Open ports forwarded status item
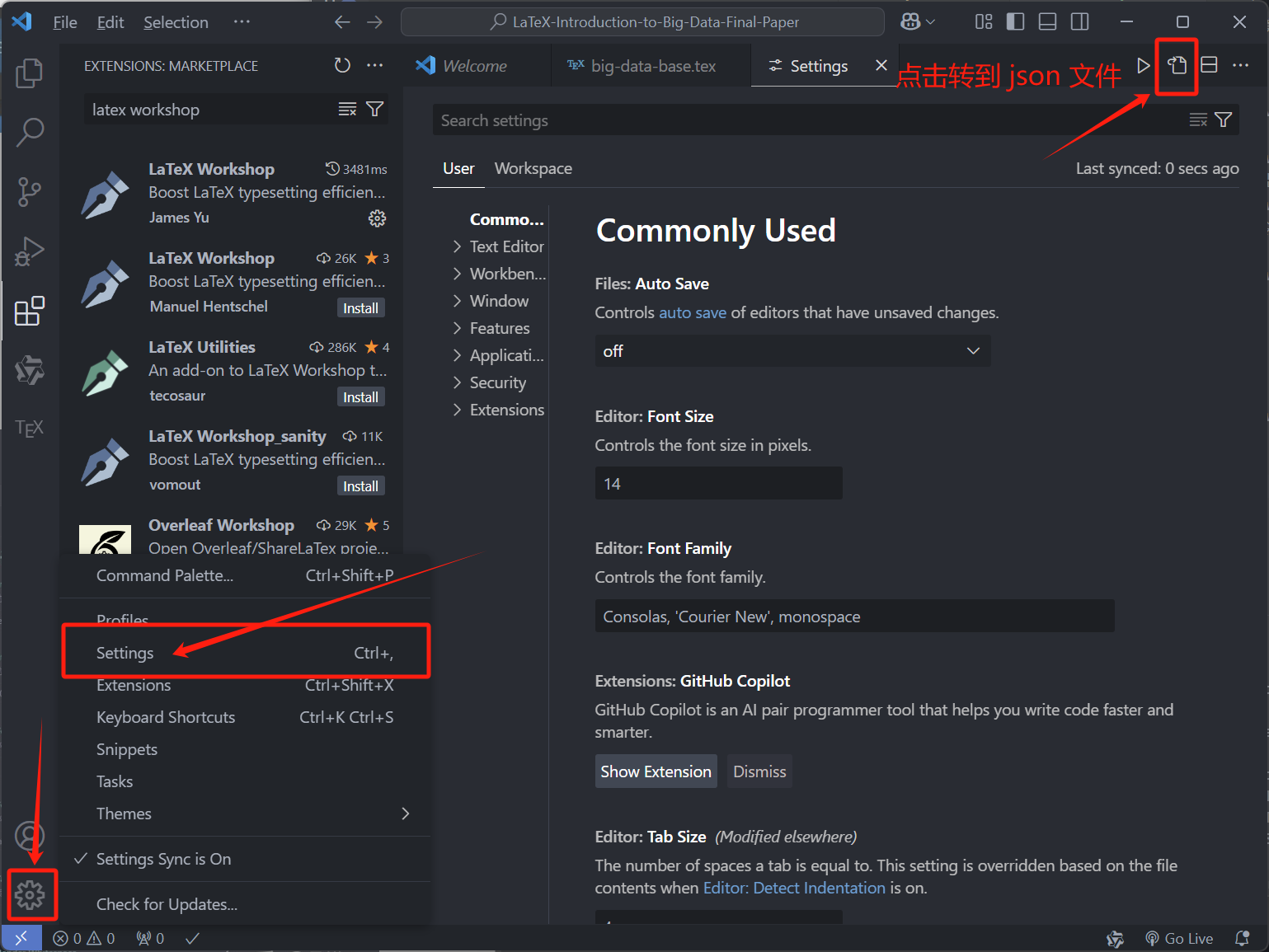 (150, 938)
